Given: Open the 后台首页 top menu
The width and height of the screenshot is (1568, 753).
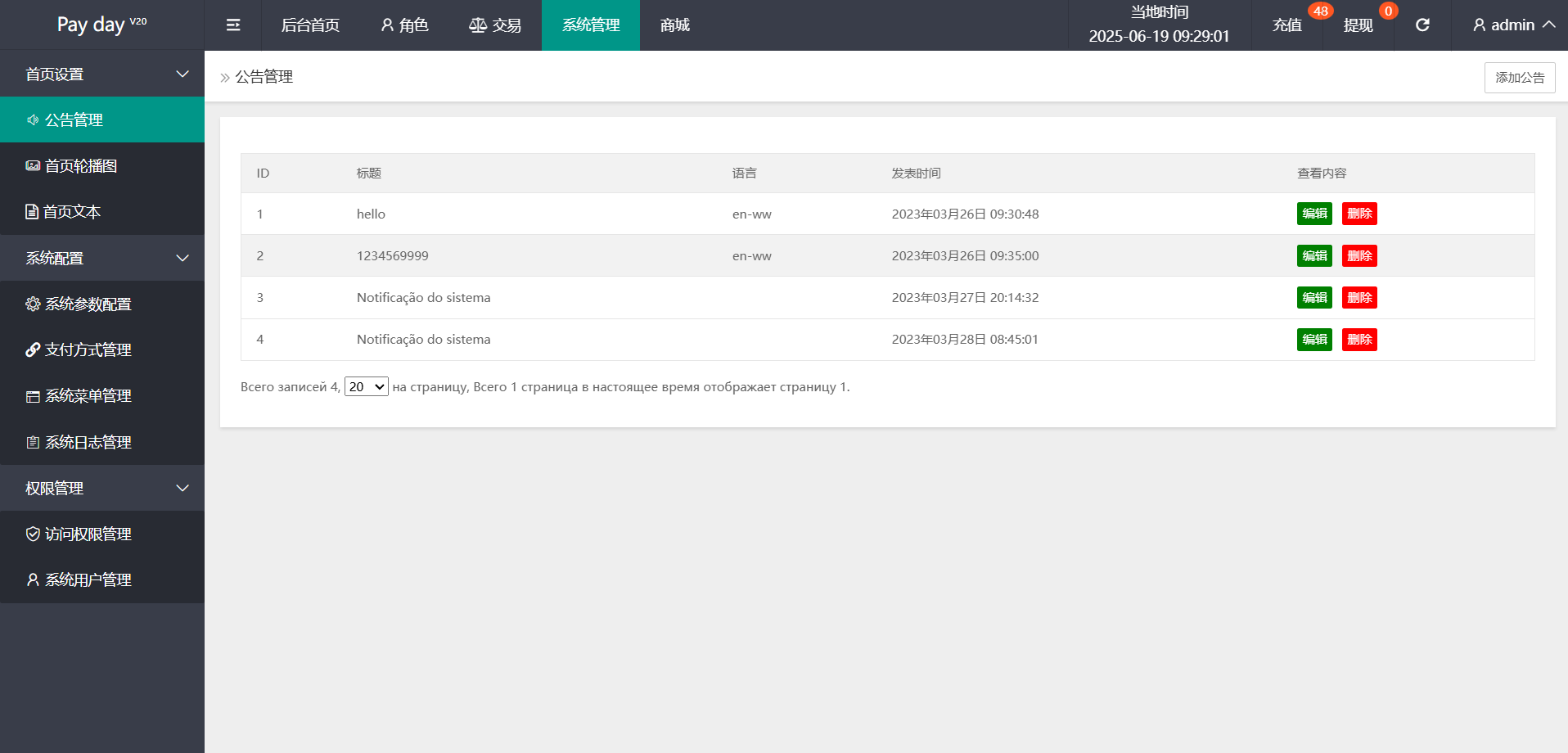Looking at the screenshot, I should pyautogui.click(x=310, y=25).
